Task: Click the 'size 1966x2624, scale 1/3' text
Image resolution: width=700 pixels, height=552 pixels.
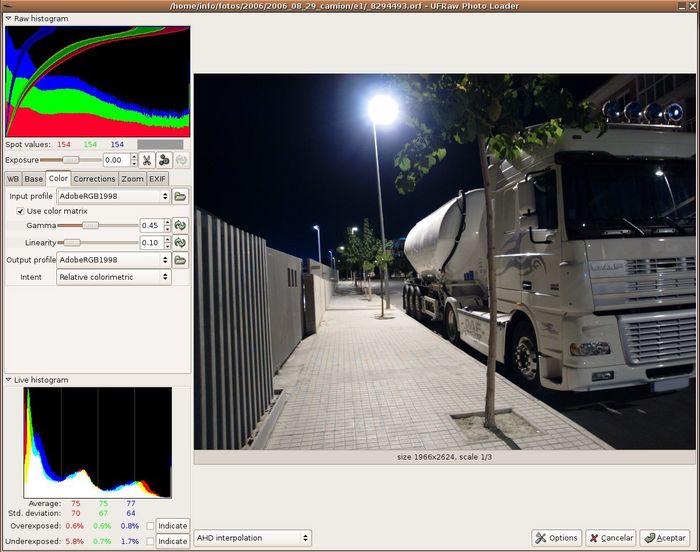Action: [x=445, y=457]
